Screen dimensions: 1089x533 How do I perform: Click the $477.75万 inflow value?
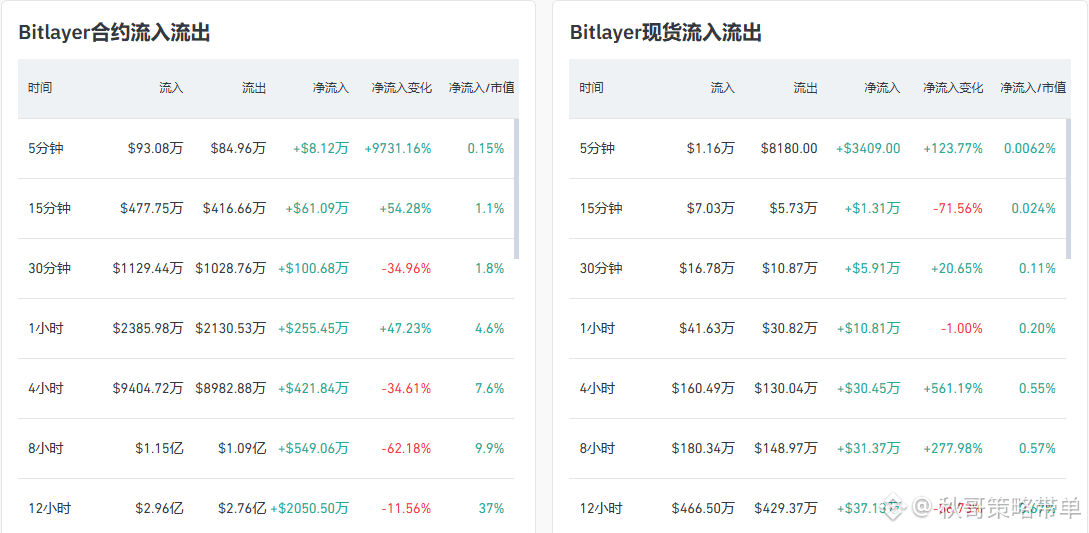tap(151, 208)
